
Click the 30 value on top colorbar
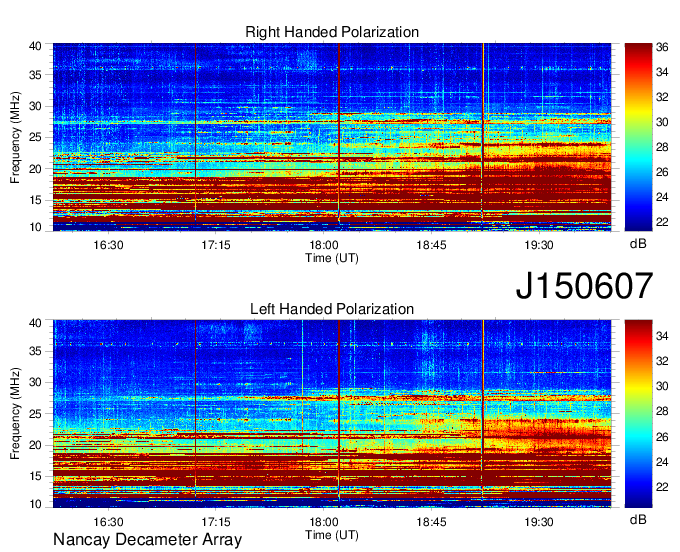662,122
